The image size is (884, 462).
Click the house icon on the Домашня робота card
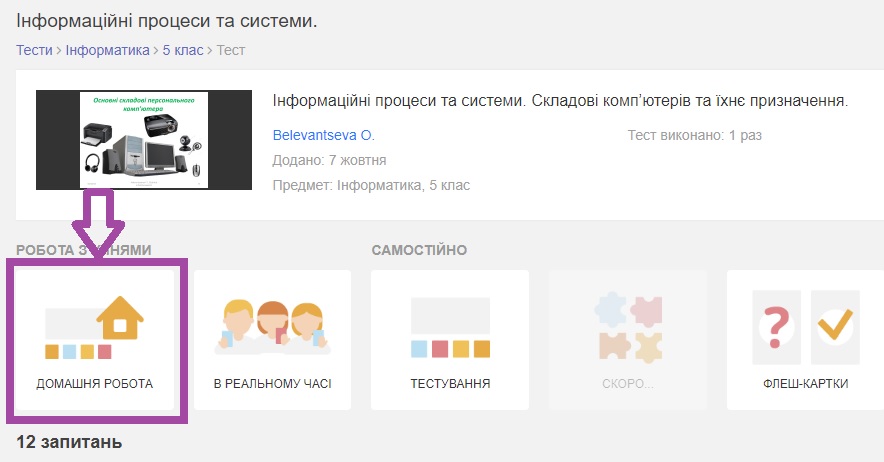click(x=119, y=320)
